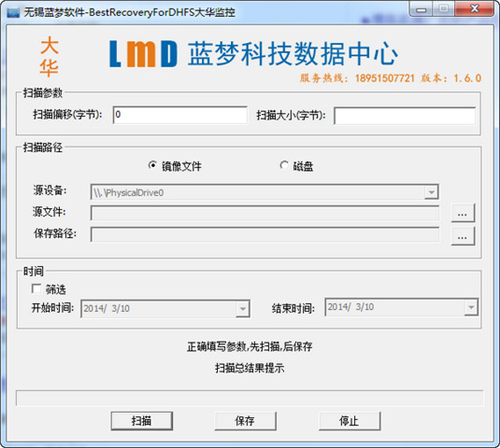Viewport: 500px width, 448px height.
Task: Click the 版本: 1.6.0 text
Action: tap(451, 78)
